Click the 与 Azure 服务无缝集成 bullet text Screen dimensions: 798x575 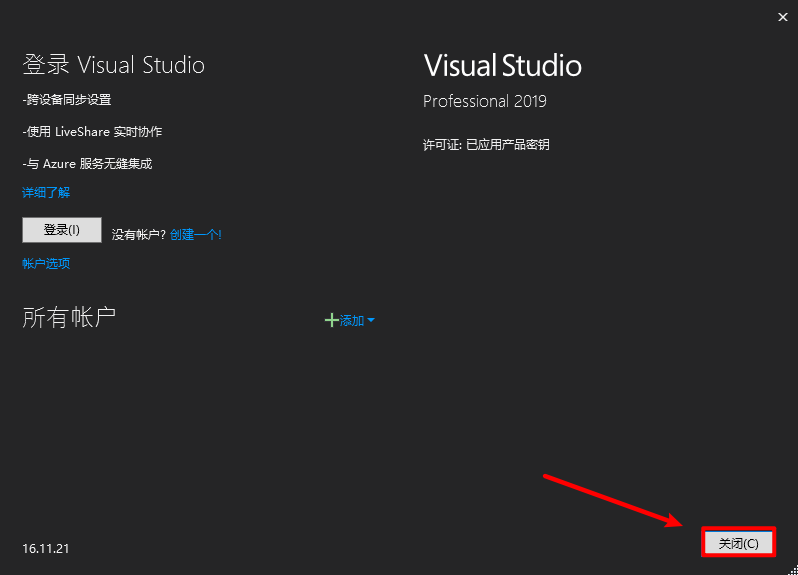pos(87,164)
